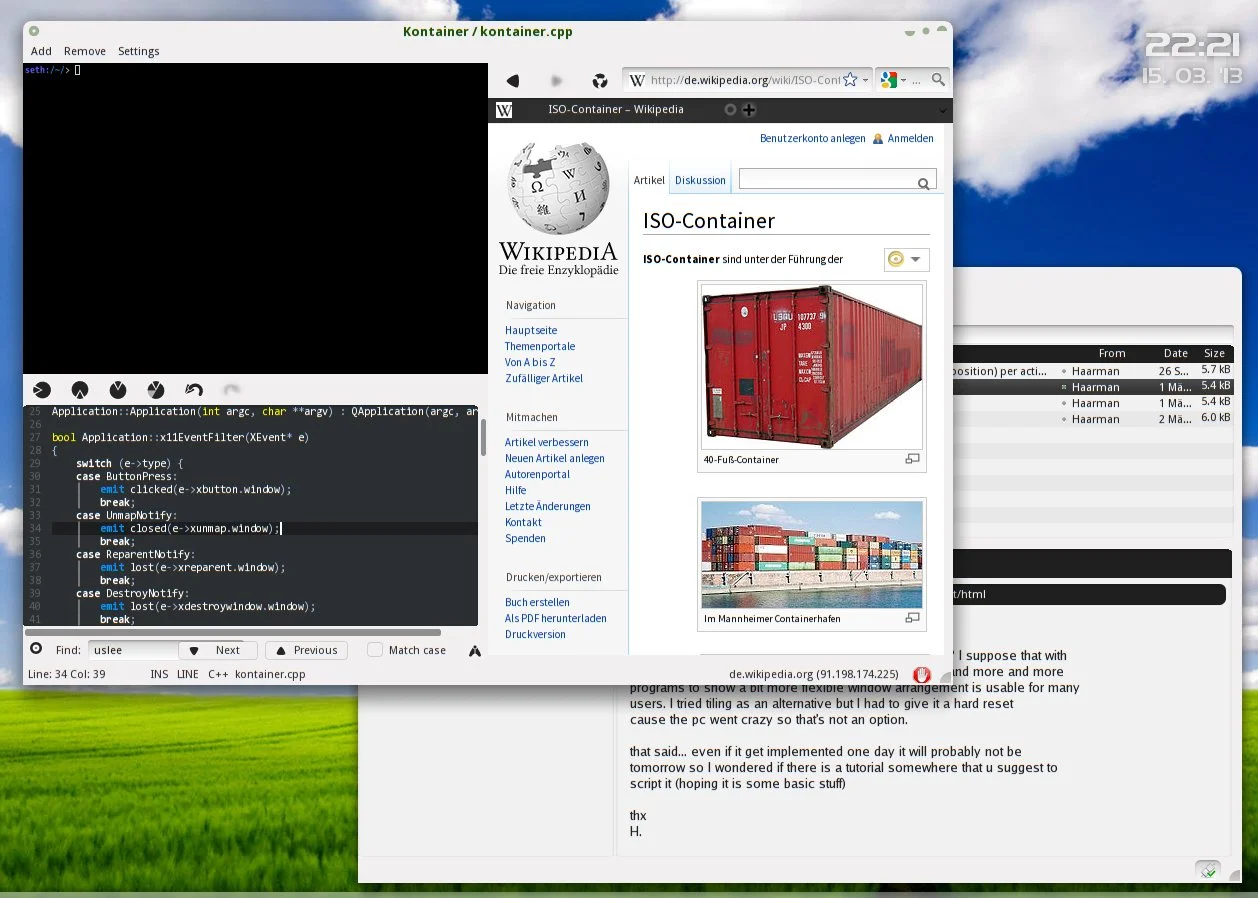Click the Wikipedia search magnifier icon

(x=923, y=183)
